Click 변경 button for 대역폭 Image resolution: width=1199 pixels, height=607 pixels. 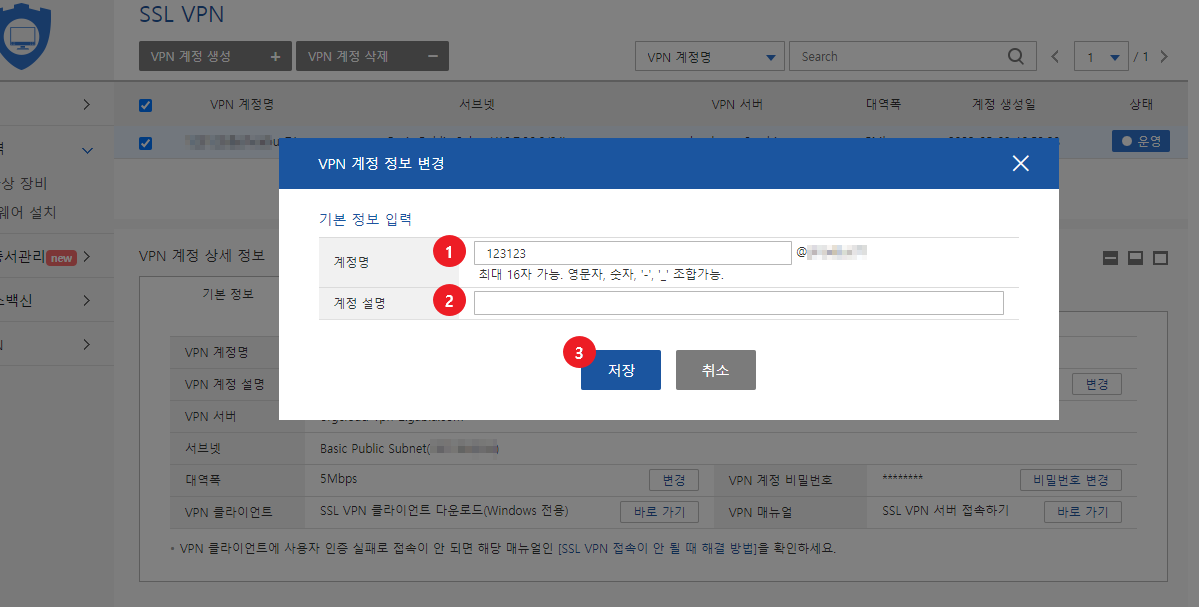click(674, 480)
